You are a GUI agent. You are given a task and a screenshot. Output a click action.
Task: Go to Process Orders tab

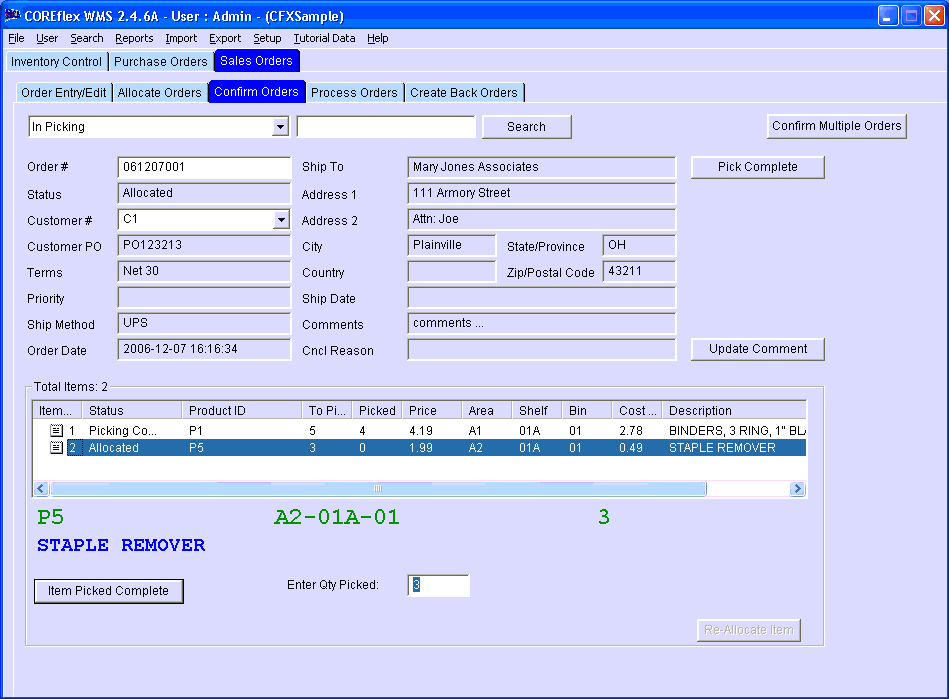[x=354, y=93]
